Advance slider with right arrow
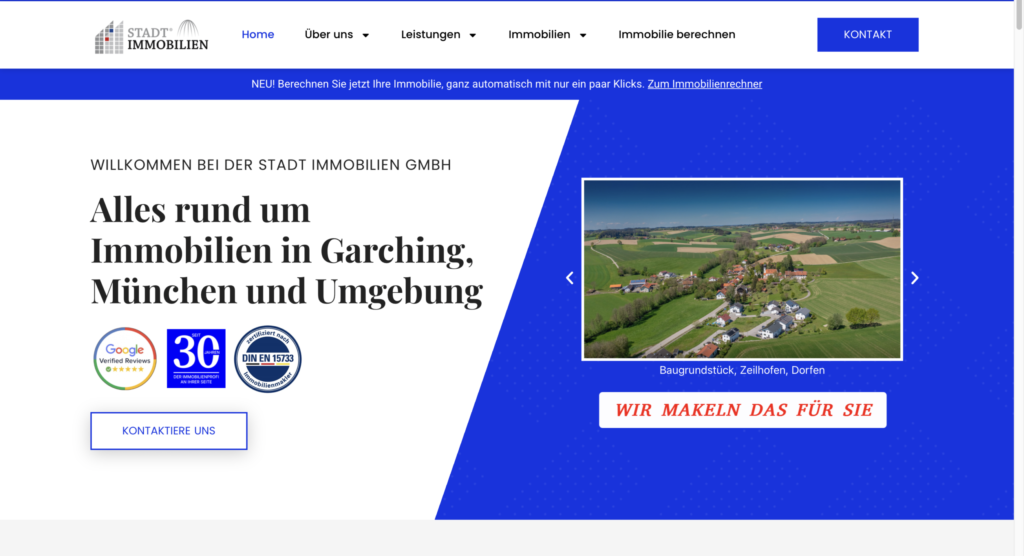 (x=914, y=278)
